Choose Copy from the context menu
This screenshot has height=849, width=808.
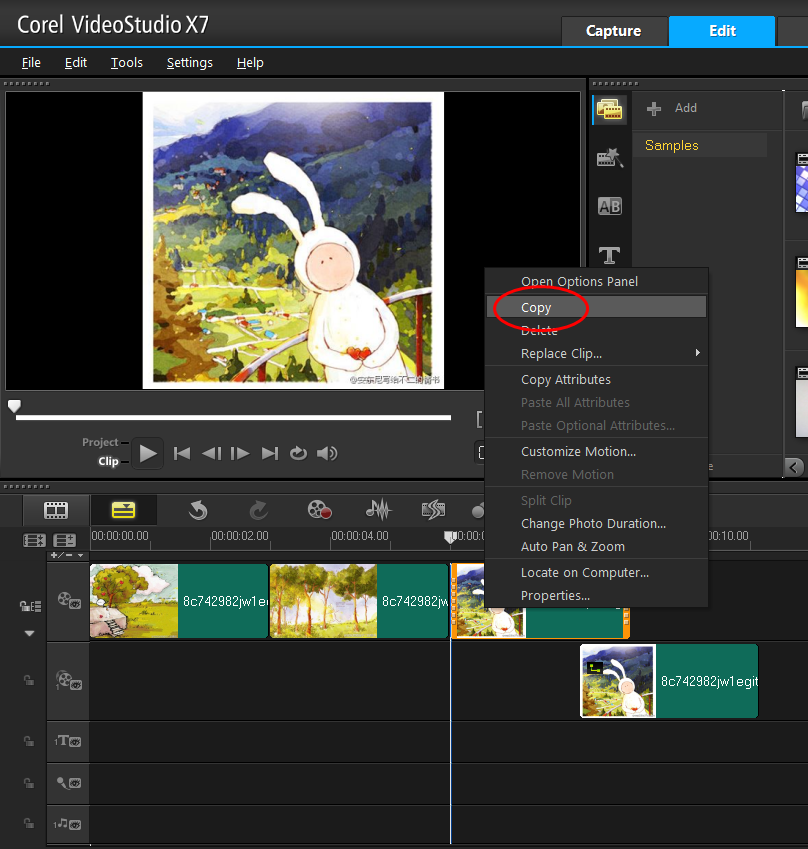pyautogui.click(x=596, y=307)
